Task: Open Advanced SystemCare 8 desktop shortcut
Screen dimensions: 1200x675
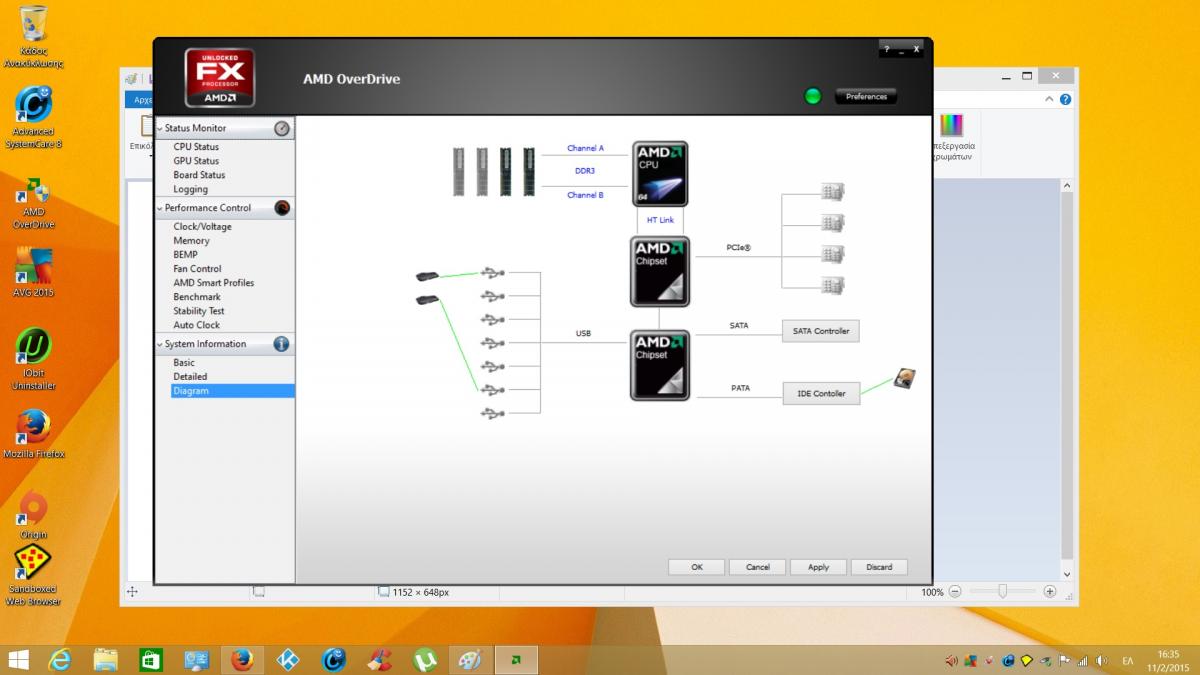Action: 34,116
